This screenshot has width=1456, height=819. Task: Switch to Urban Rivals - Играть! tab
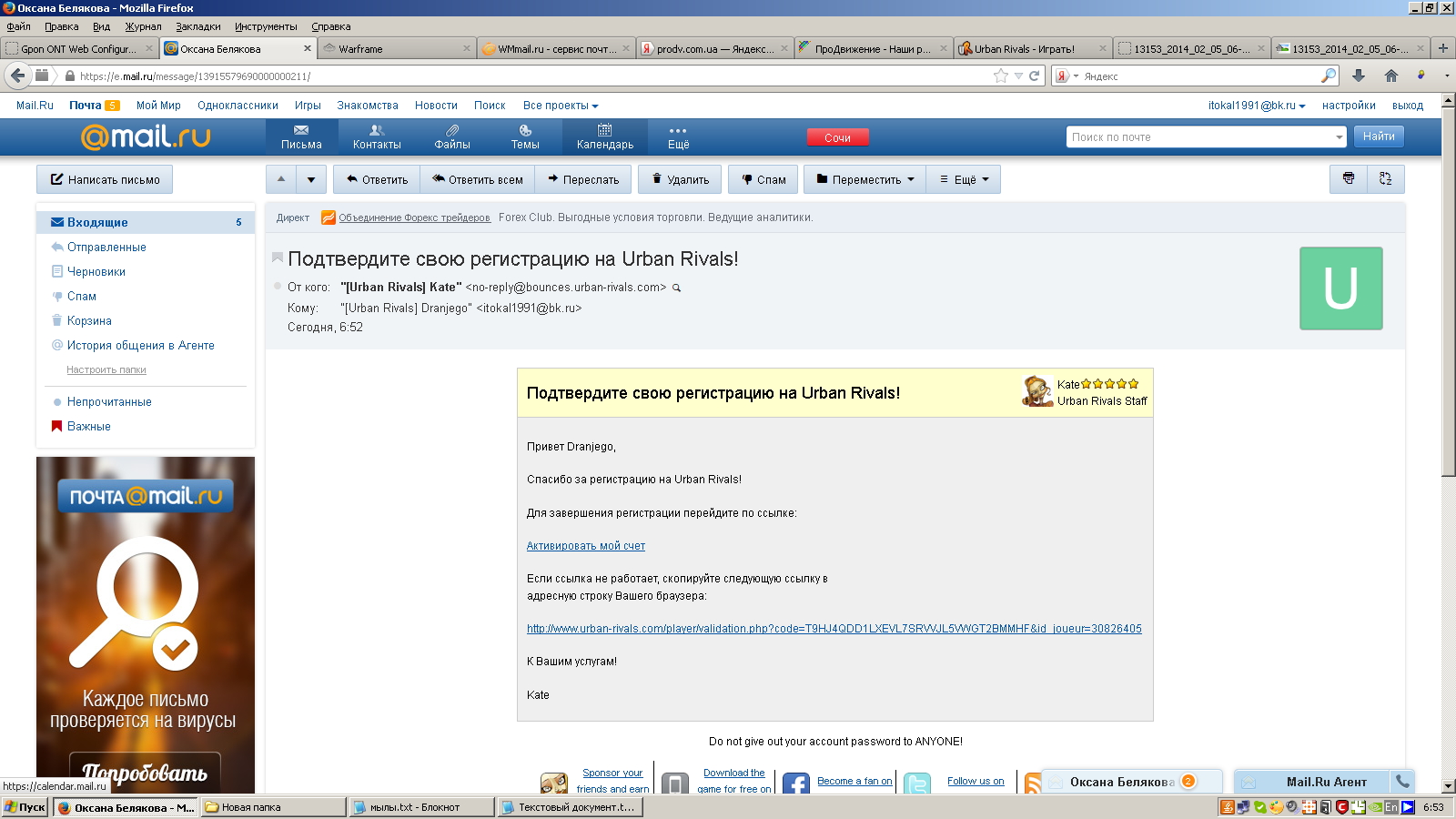pyautogui.click(x=1033, y=48)
